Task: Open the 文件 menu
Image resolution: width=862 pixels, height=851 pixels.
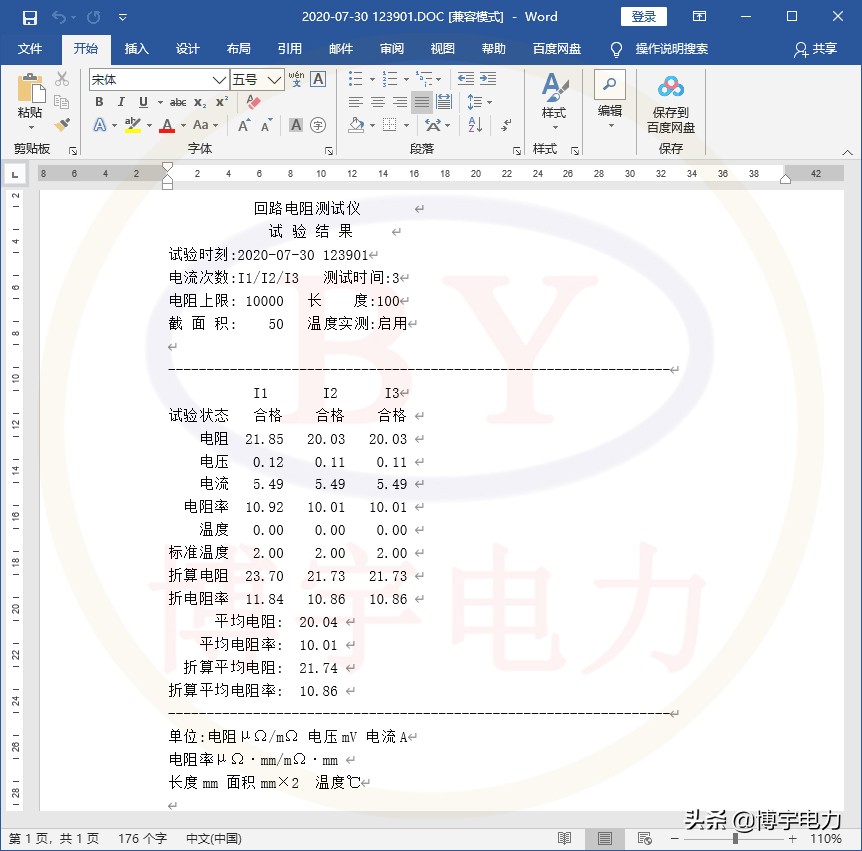Action: point(30,49)
